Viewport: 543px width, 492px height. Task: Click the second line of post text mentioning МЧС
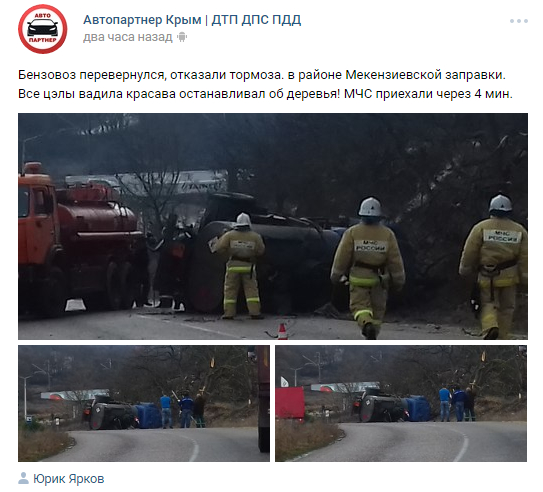(265, 94)
